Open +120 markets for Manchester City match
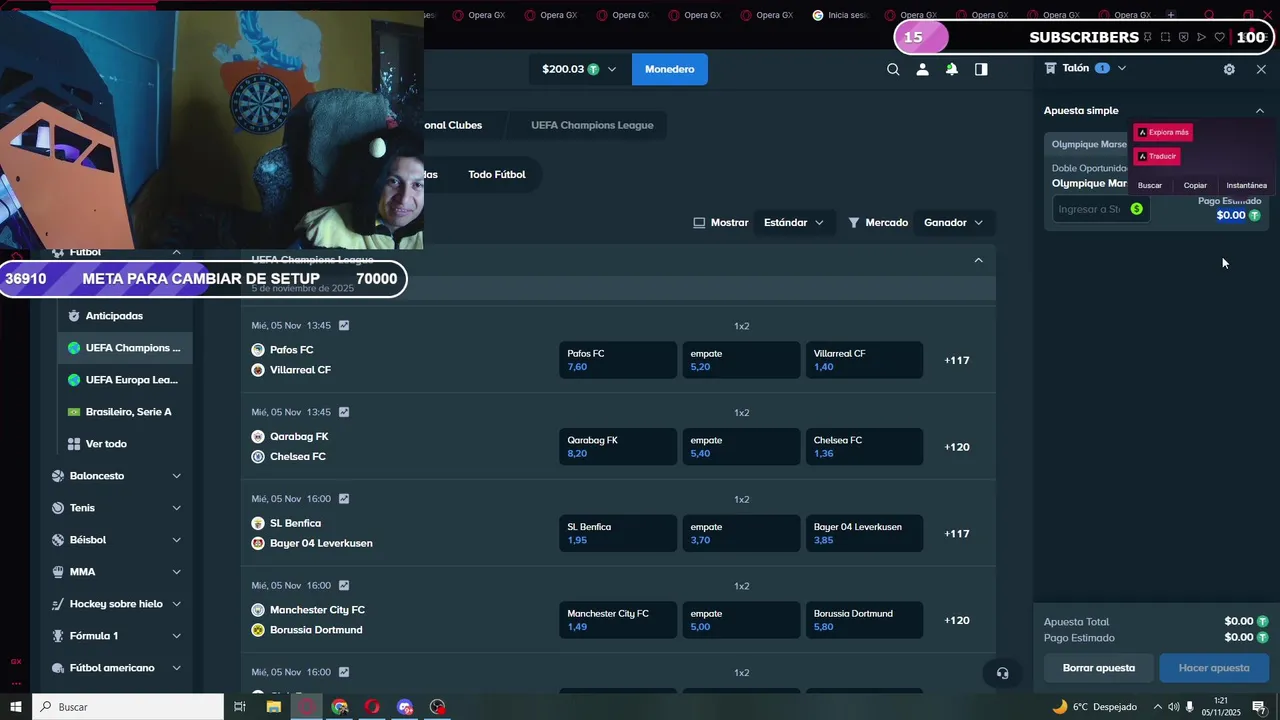The image size is (1280, 720). (957, 620)
